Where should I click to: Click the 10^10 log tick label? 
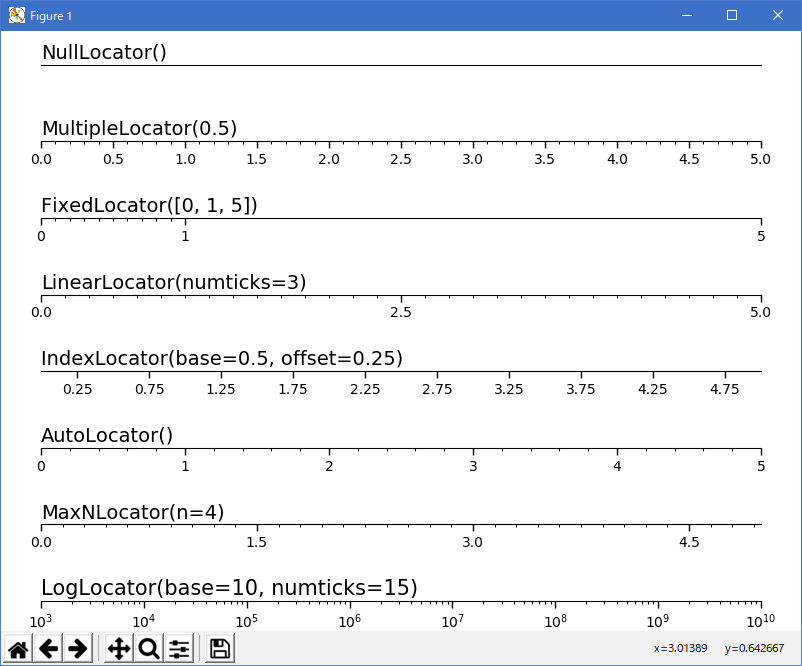click(x=761, y=621)
